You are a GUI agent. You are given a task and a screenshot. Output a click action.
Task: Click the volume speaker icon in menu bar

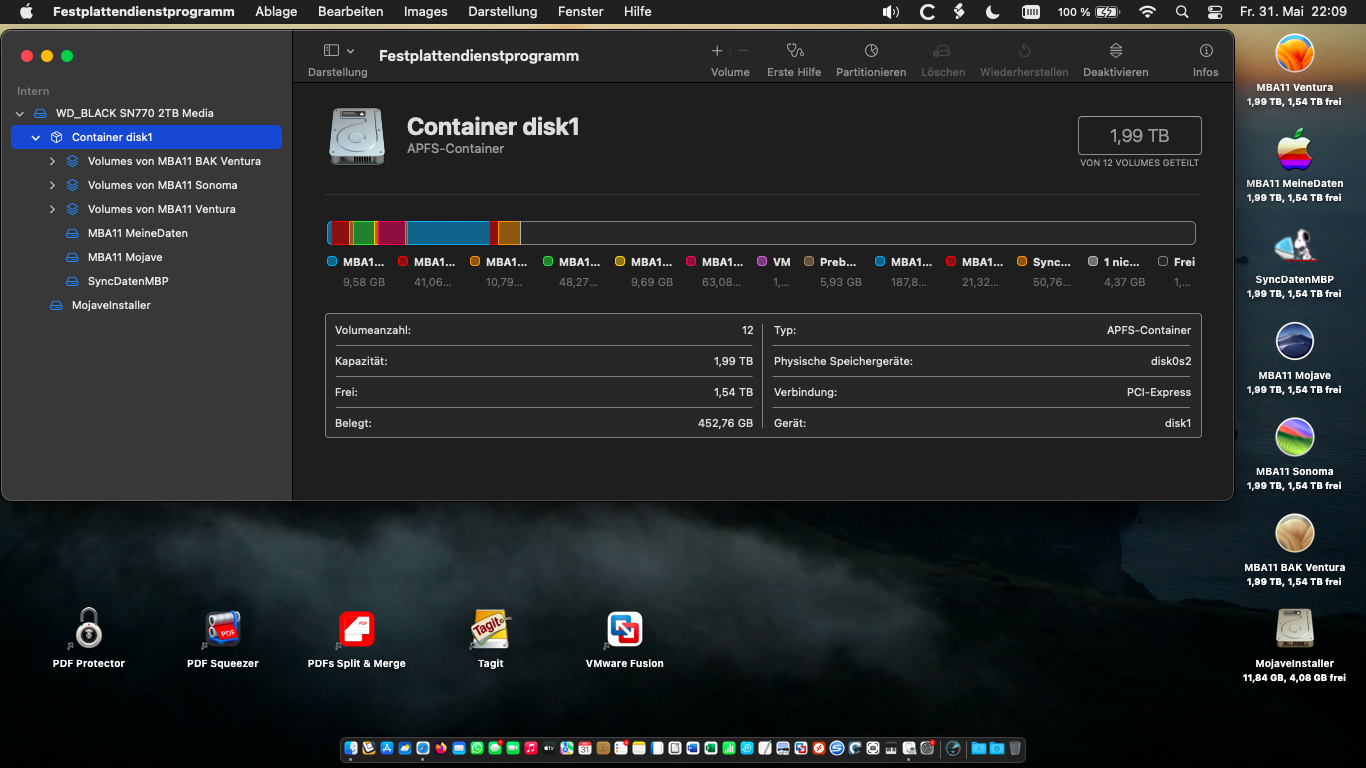(x=890, y=12)
